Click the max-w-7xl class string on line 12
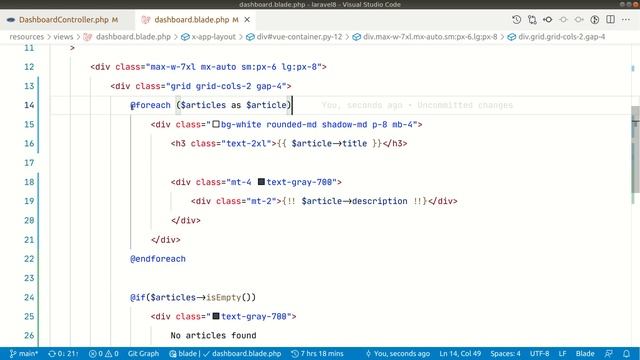The height and width of the screenshot is (360, 640). (x=233, y=67)
